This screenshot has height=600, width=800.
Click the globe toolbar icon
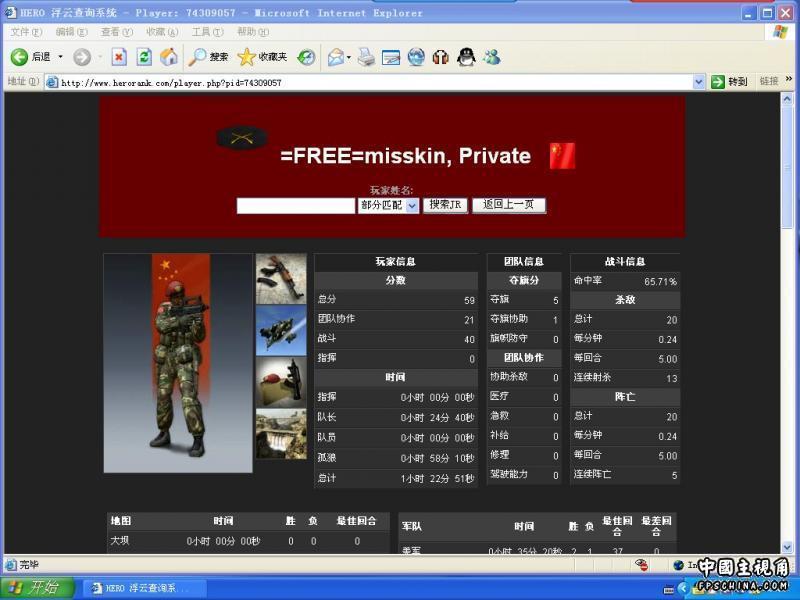click(x=416, y=57)
